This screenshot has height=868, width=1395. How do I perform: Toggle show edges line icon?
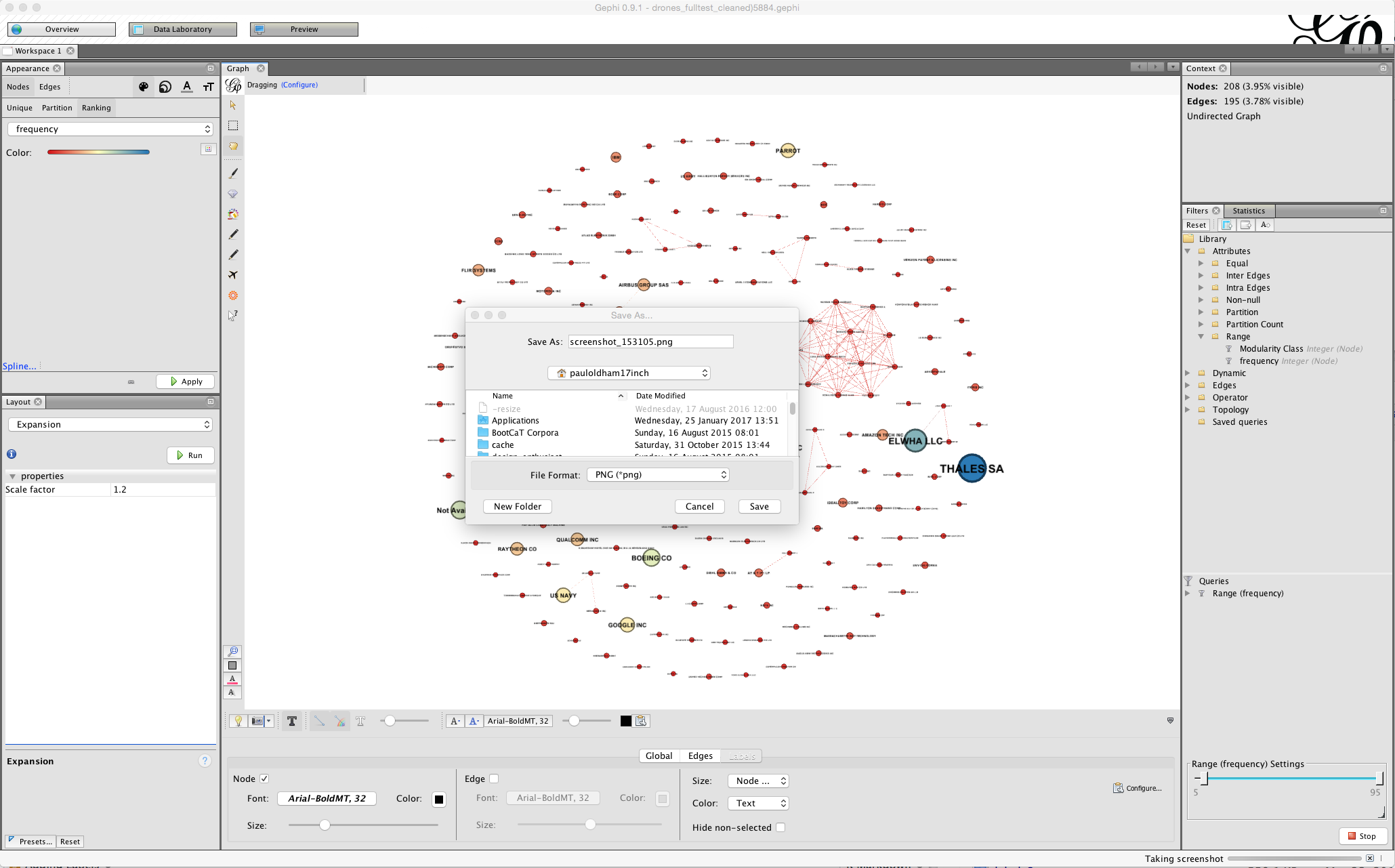[319, 721]
